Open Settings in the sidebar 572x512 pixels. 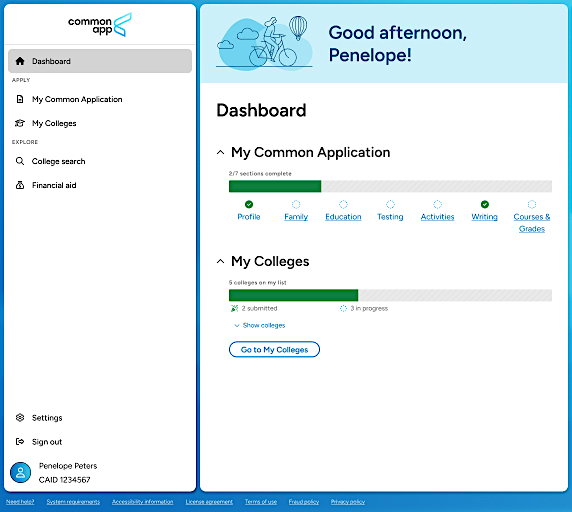[100, 418]
